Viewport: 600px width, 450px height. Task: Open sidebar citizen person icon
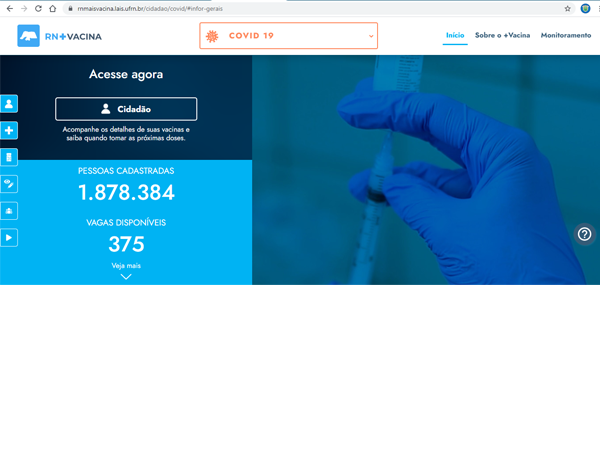[9, 104]
